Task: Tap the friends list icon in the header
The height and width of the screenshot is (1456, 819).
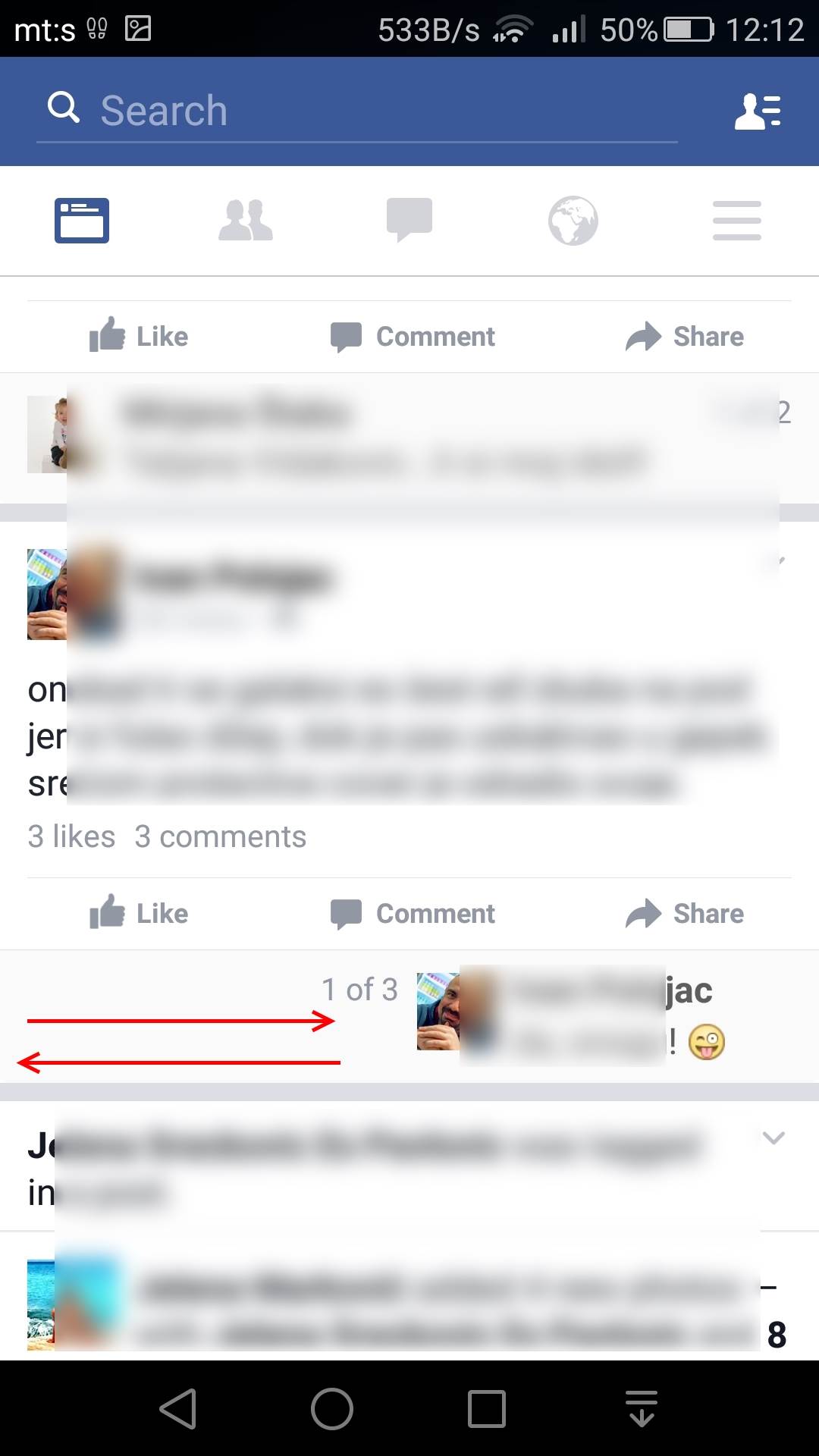Action: [x=758, y=111]
